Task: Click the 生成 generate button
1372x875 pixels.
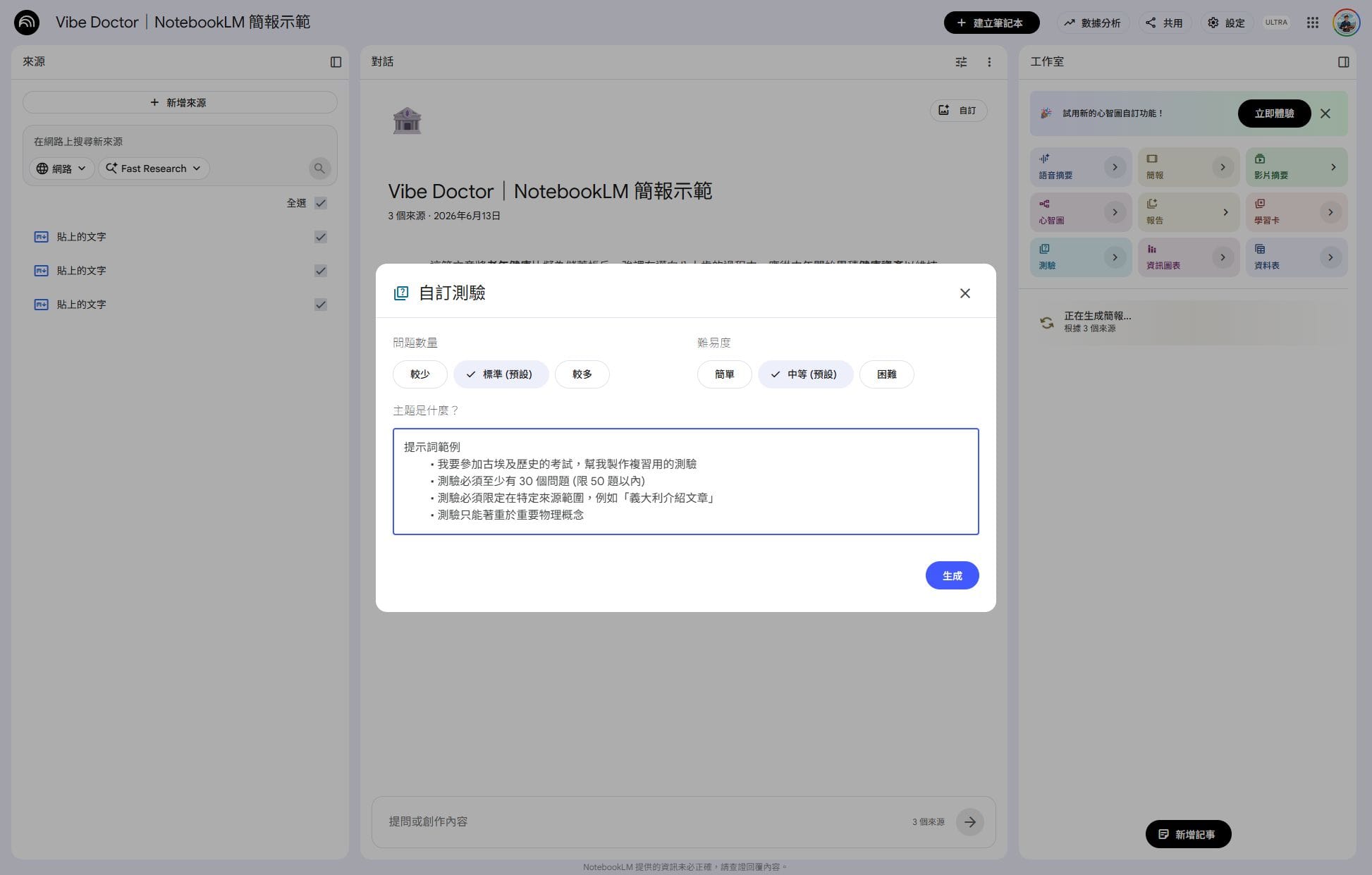Action: point(952,576)
